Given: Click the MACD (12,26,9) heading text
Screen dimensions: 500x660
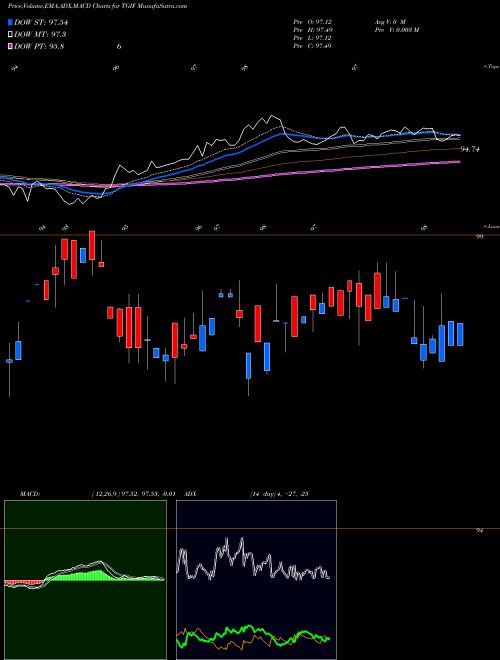Looking at the screenshot, I should tap(97, 494).
